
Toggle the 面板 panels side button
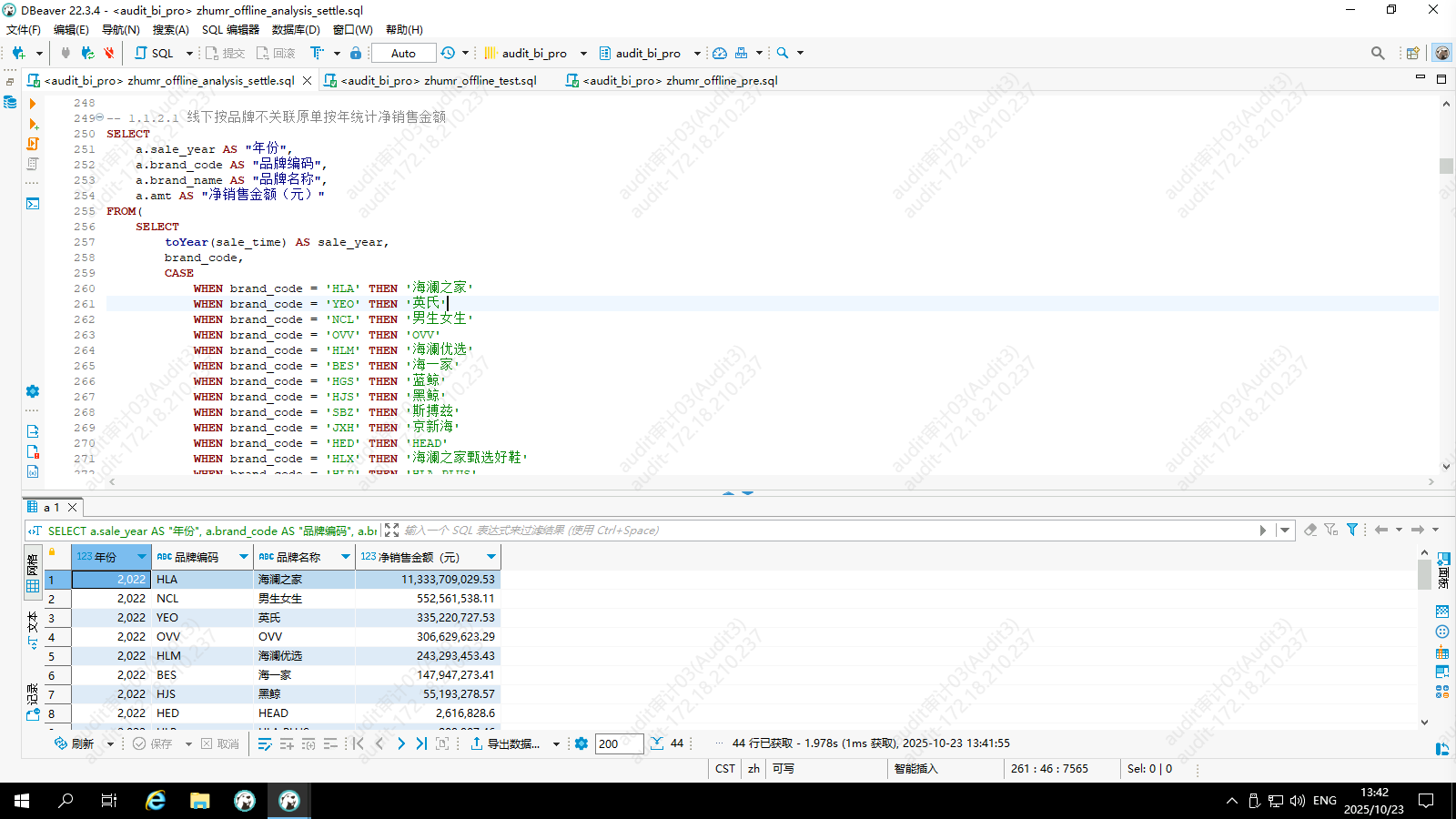click(x=1443, y=571)
